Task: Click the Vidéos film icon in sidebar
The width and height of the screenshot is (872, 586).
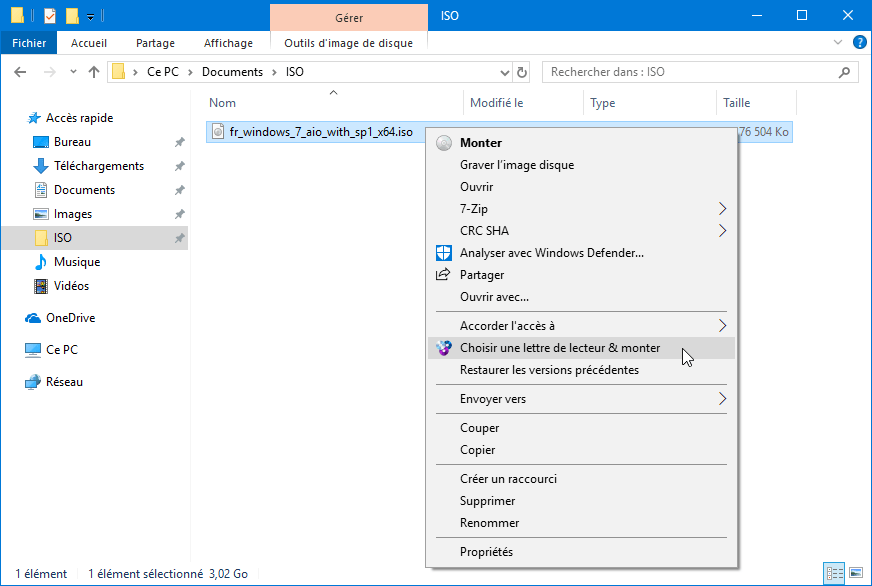Action: [x=41, y=286]
